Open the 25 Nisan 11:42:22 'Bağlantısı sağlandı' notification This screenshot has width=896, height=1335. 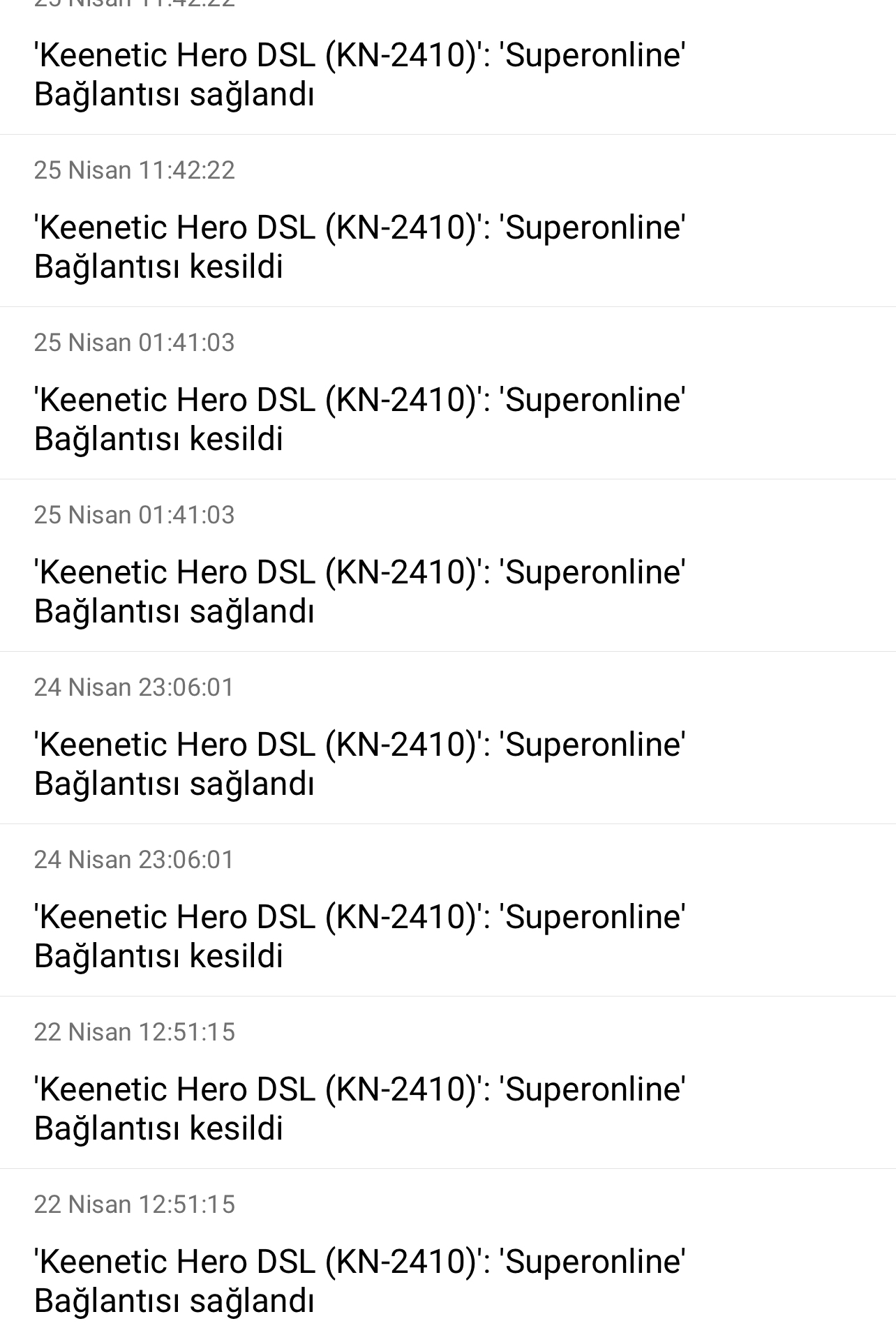point(448,67)
